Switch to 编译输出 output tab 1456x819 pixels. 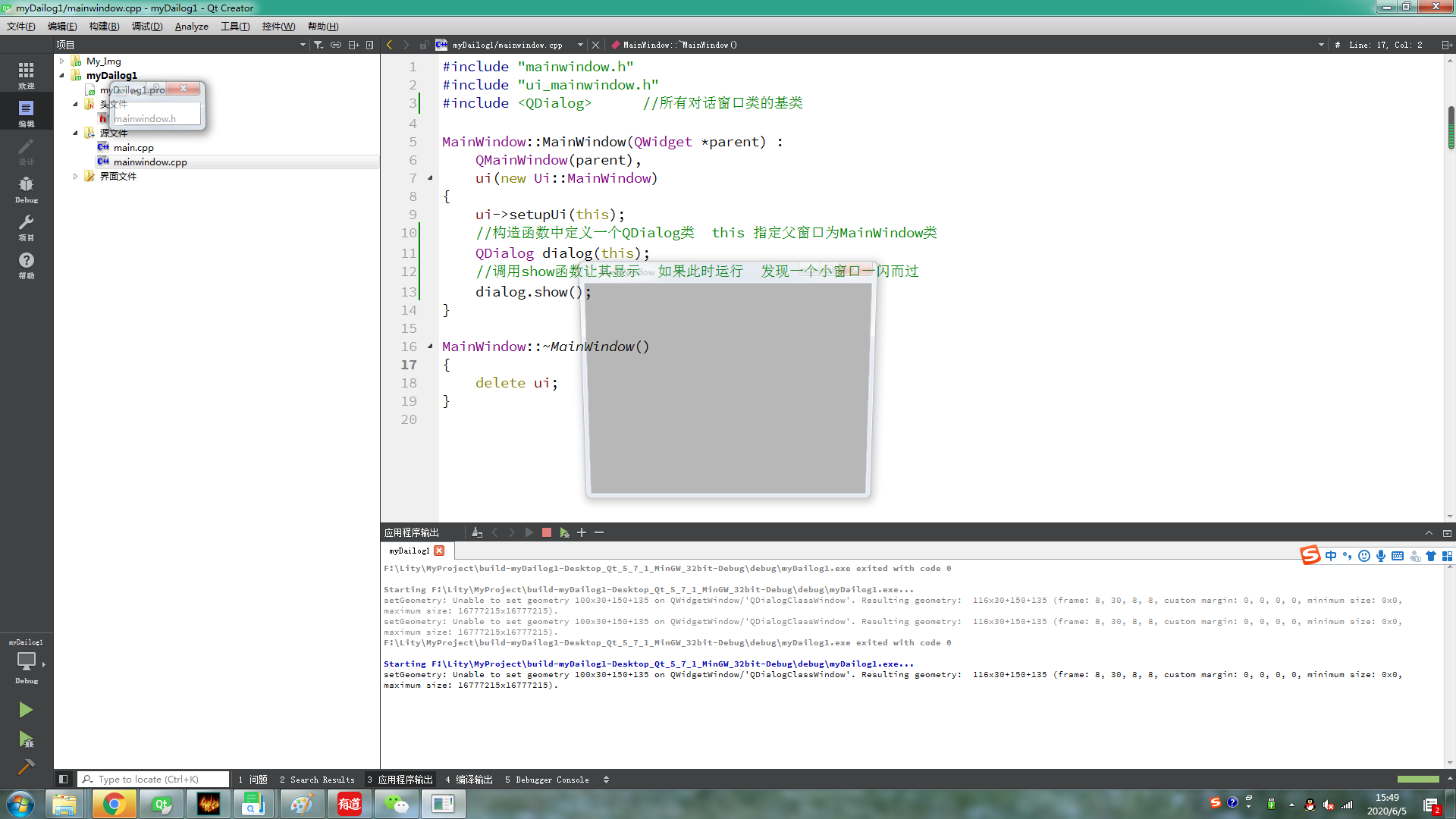[x=469, y=780]
